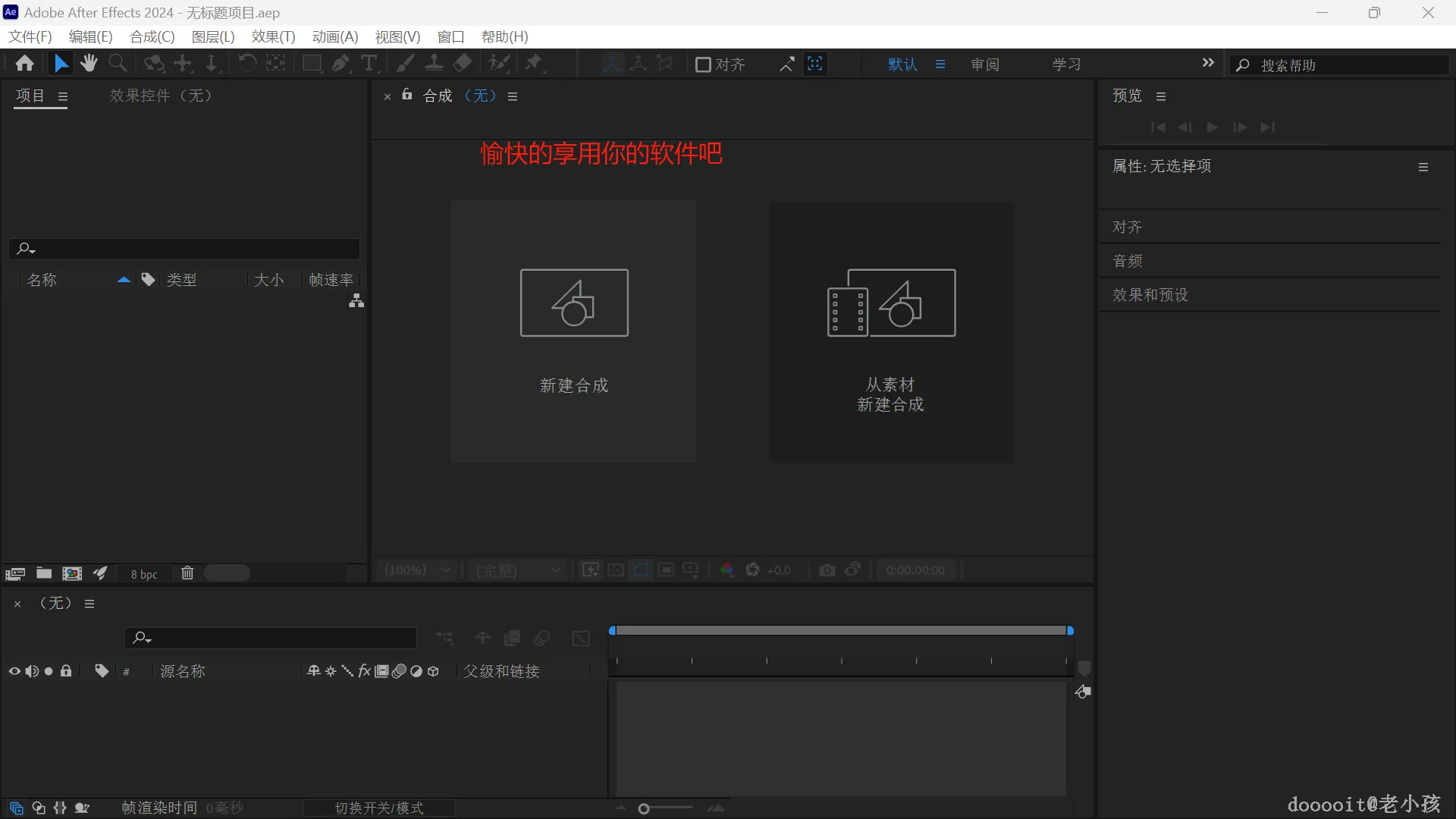Select the Puppet Pin tool

tap(535, 64)
